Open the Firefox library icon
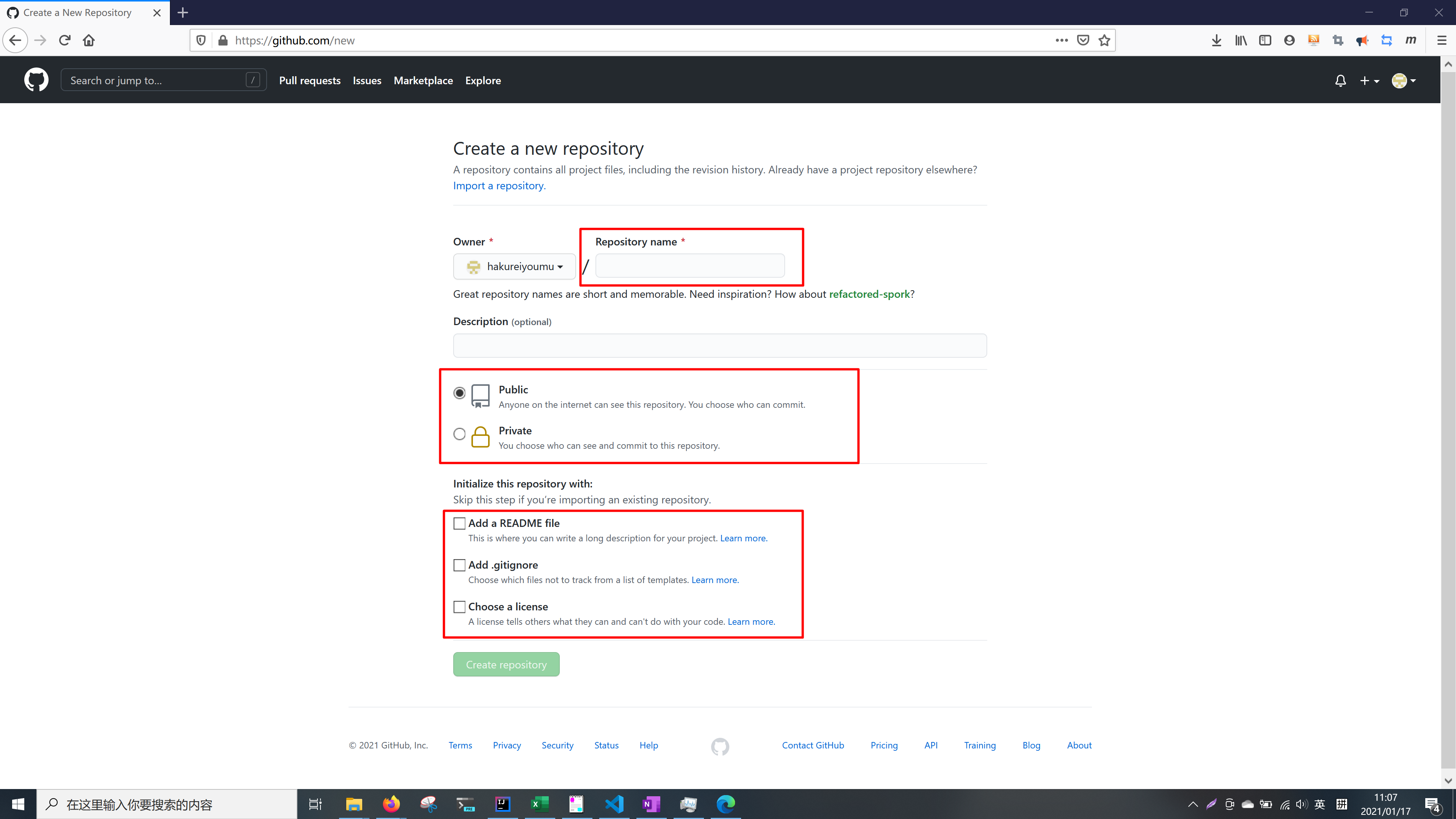The image size is (1456, 819). (1241, 40)
